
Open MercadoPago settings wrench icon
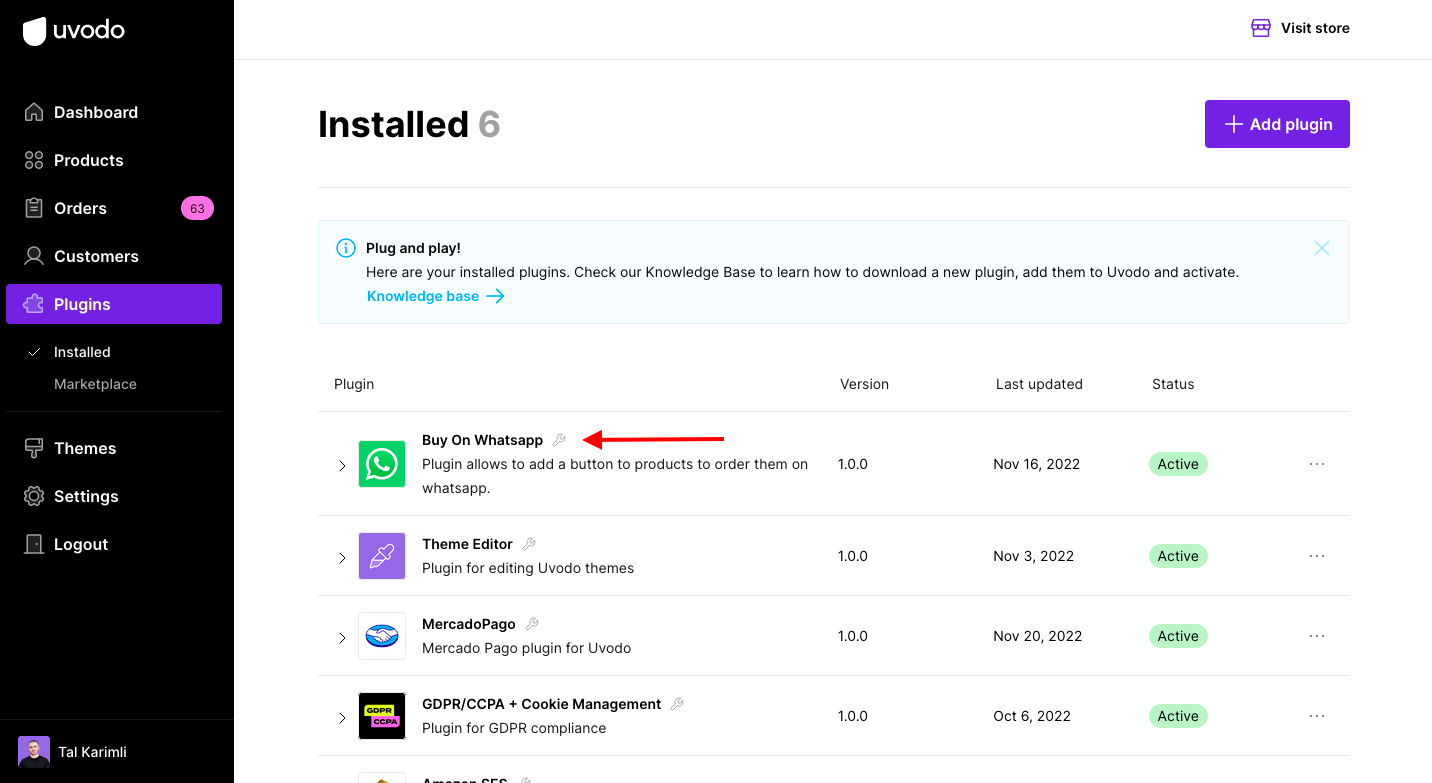pos(533,624)
